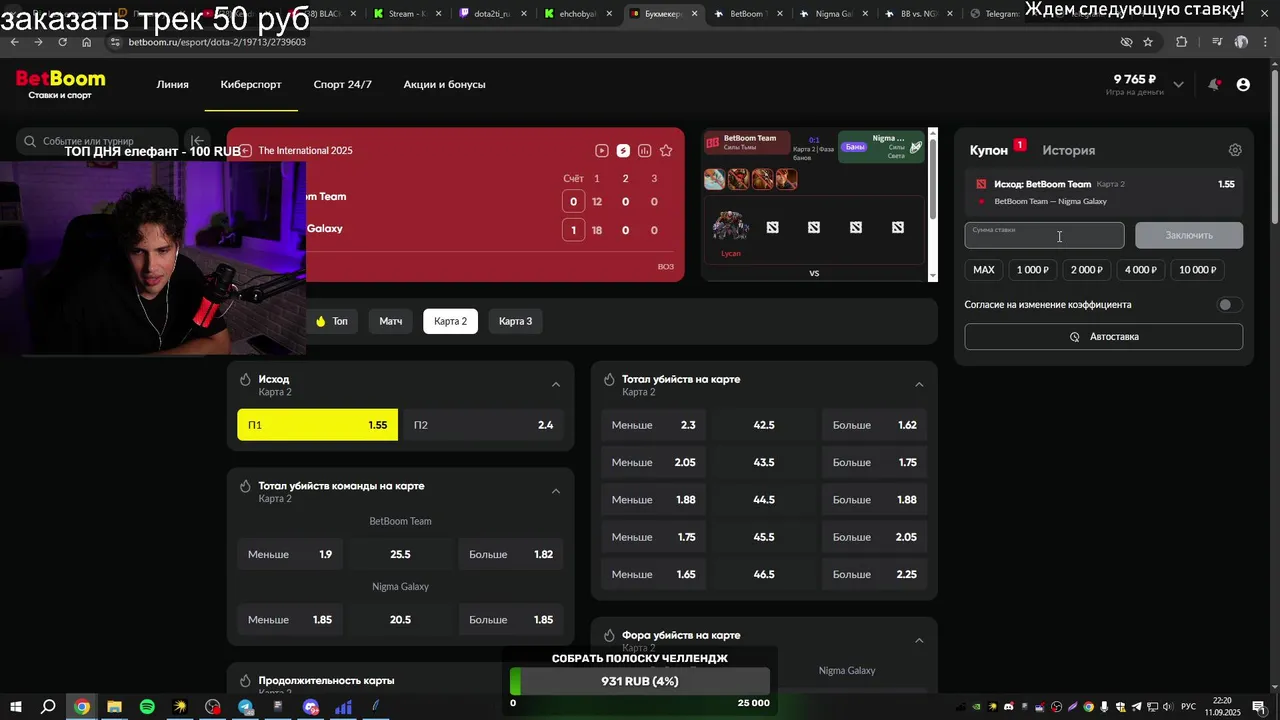Open Спорт 24/7 section
This screenshot has height=720, width=1280.
[x=342, y=84]
